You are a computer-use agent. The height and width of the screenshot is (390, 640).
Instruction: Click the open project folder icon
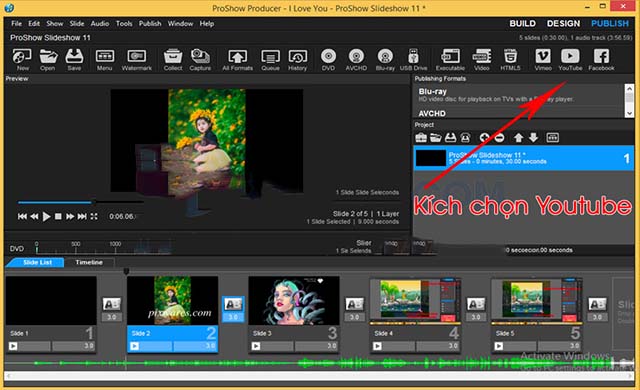click(x=436, y=137)
